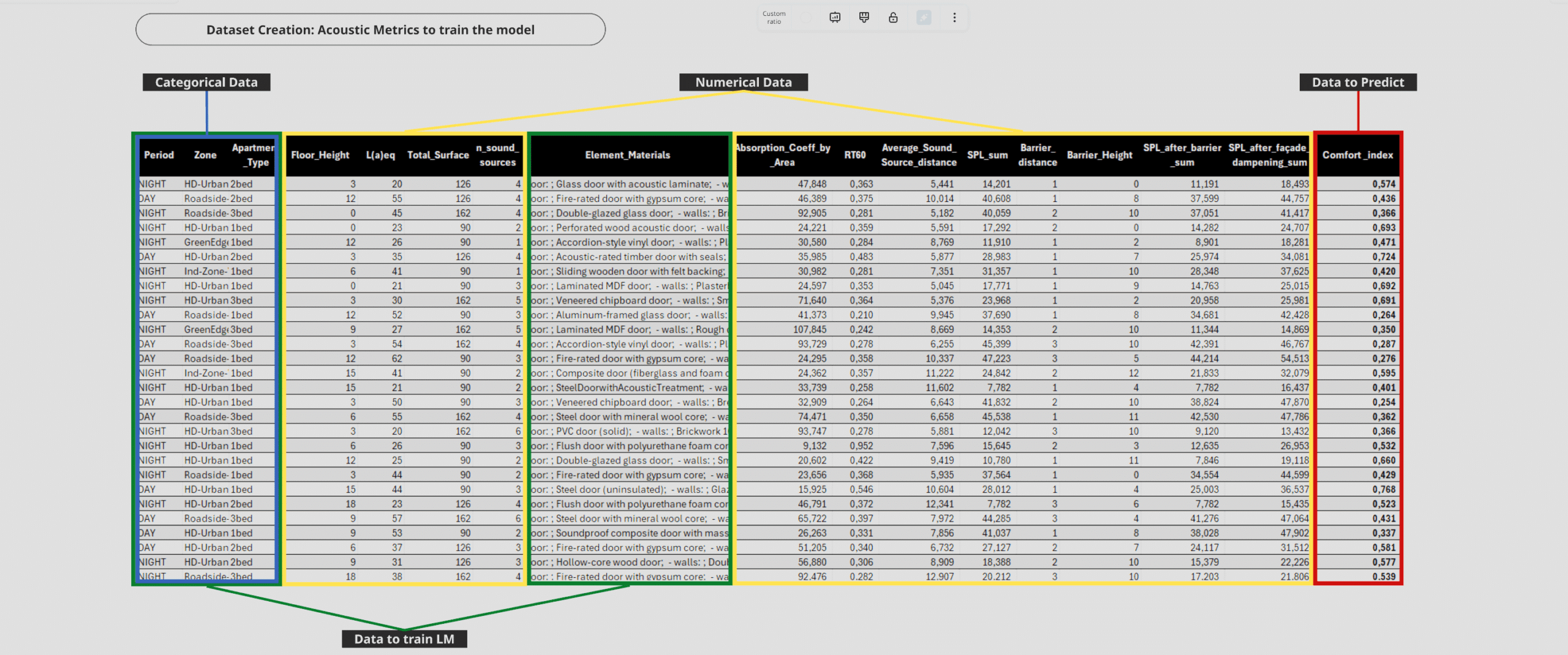The height and width of the screenshot is (655, 1568).
Task: Toggle the lock icon in toolbar
Action: click(x=893, y=18)
